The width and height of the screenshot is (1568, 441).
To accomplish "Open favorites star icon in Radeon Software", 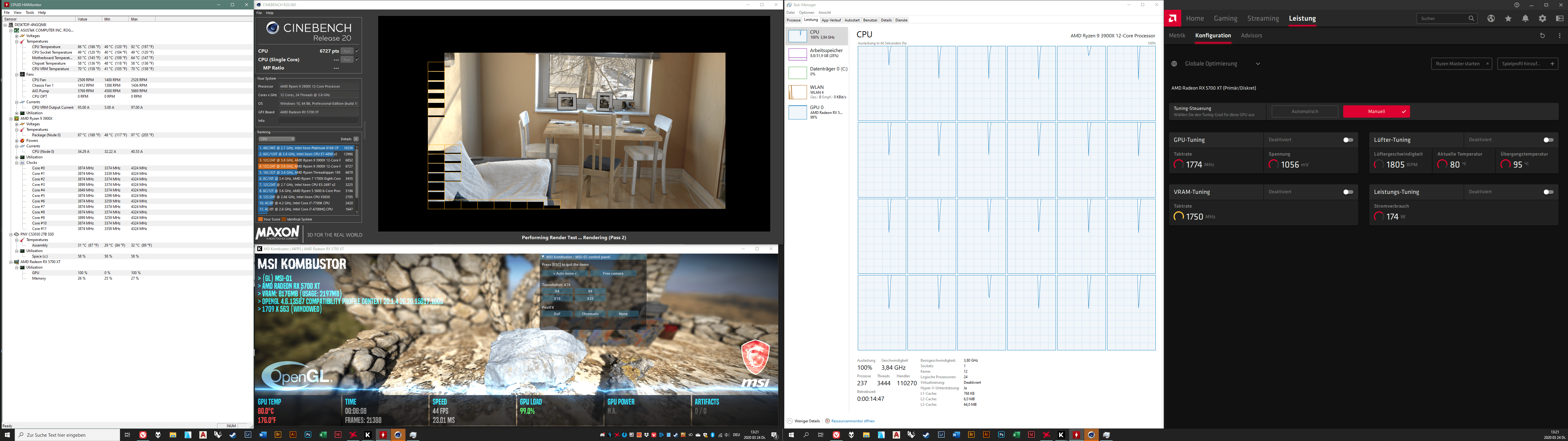I will coord(1508,18).
